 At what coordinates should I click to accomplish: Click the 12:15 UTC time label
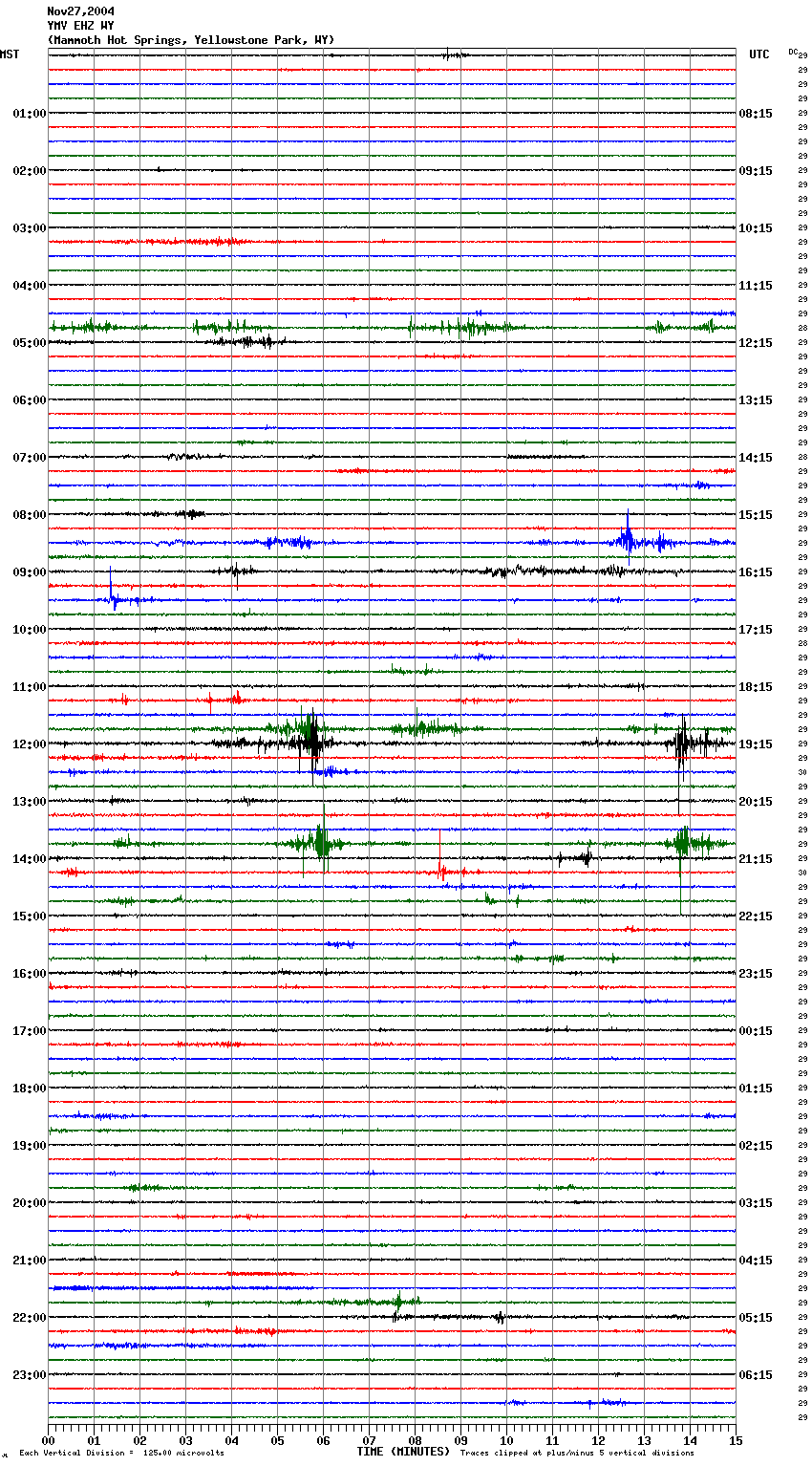click(756, 343)
